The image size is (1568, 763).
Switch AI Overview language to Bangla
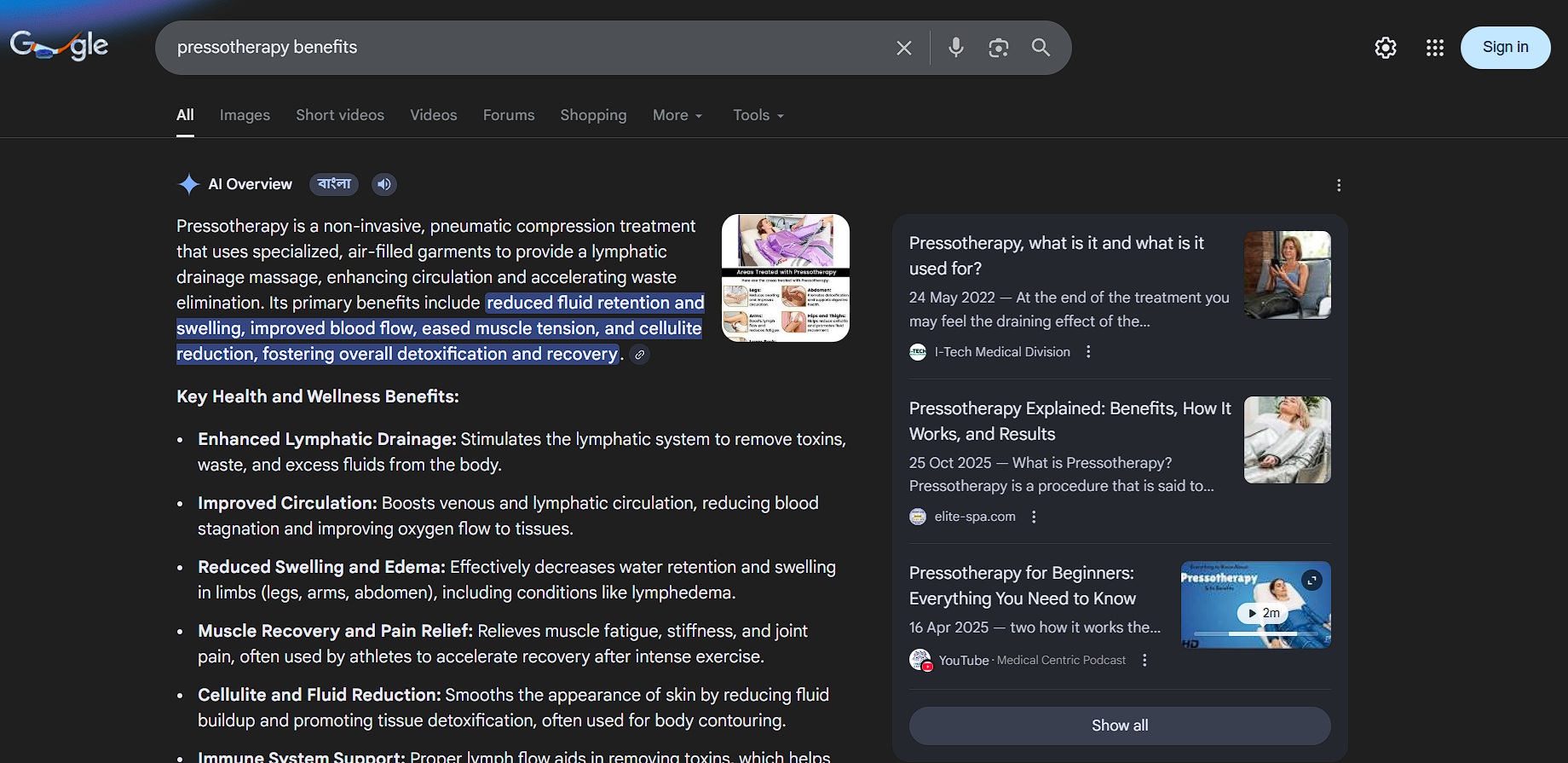coord(334,184)
